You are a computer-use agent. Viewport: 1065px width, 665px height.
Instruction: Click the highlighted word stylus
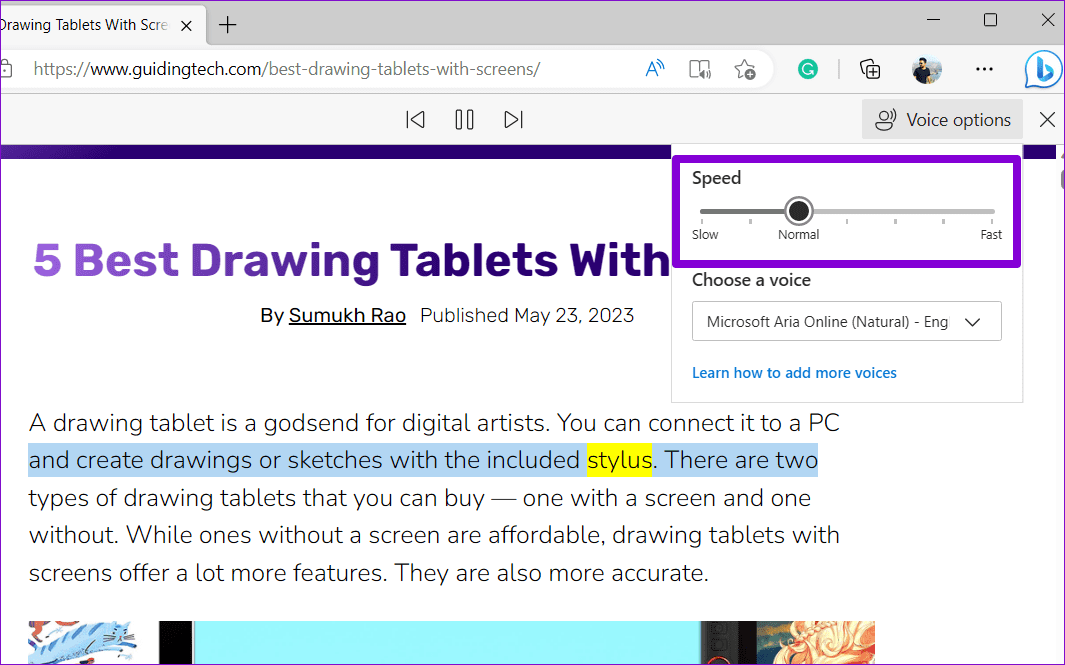click(619, 460)
